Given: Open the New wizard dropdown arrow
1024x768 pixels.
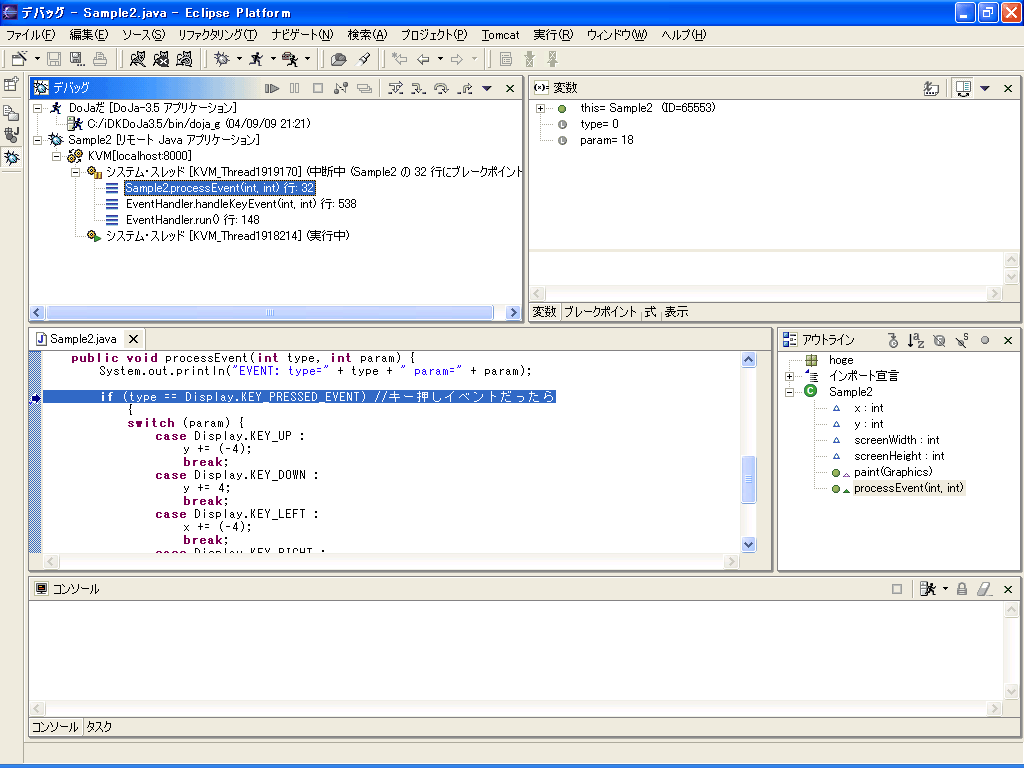Looking at the screenshot, I should (x=37, y=59).
